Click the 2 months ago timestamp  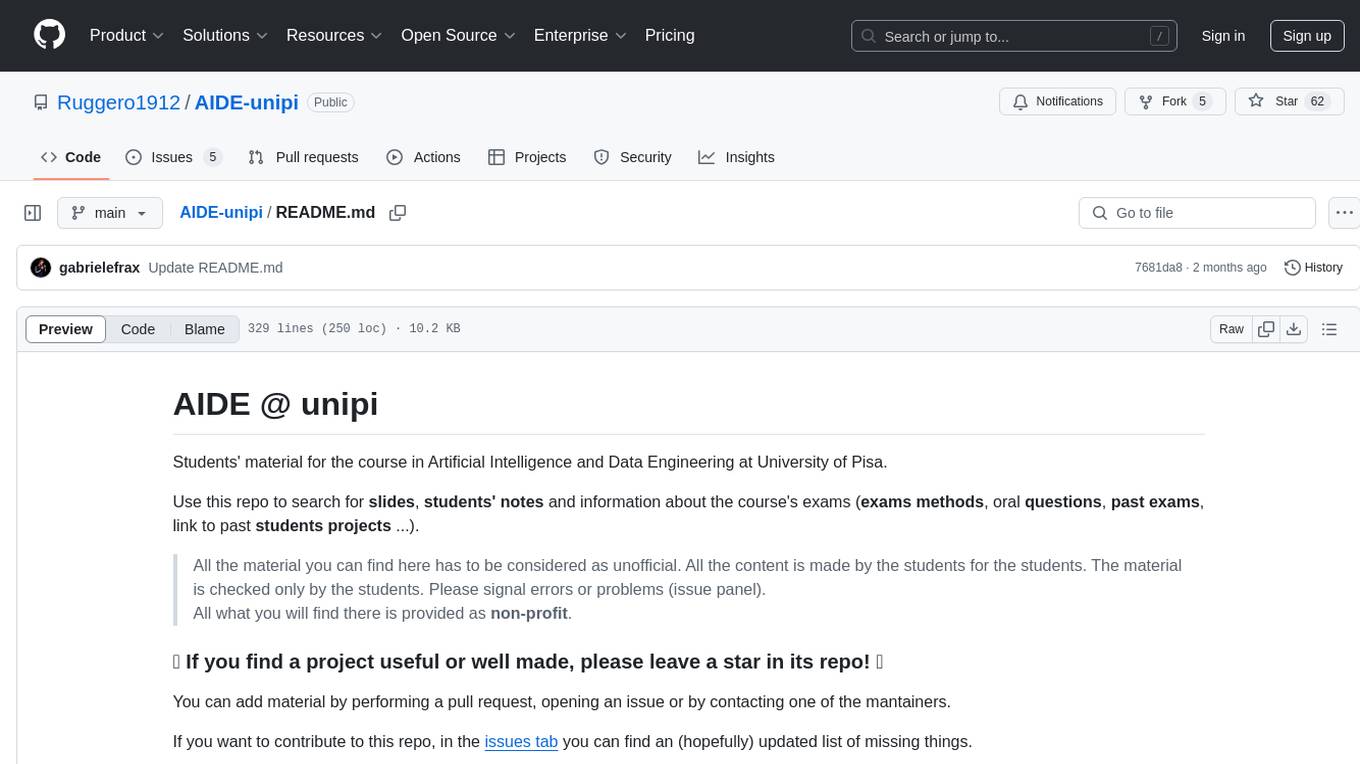click(1228, 268)
